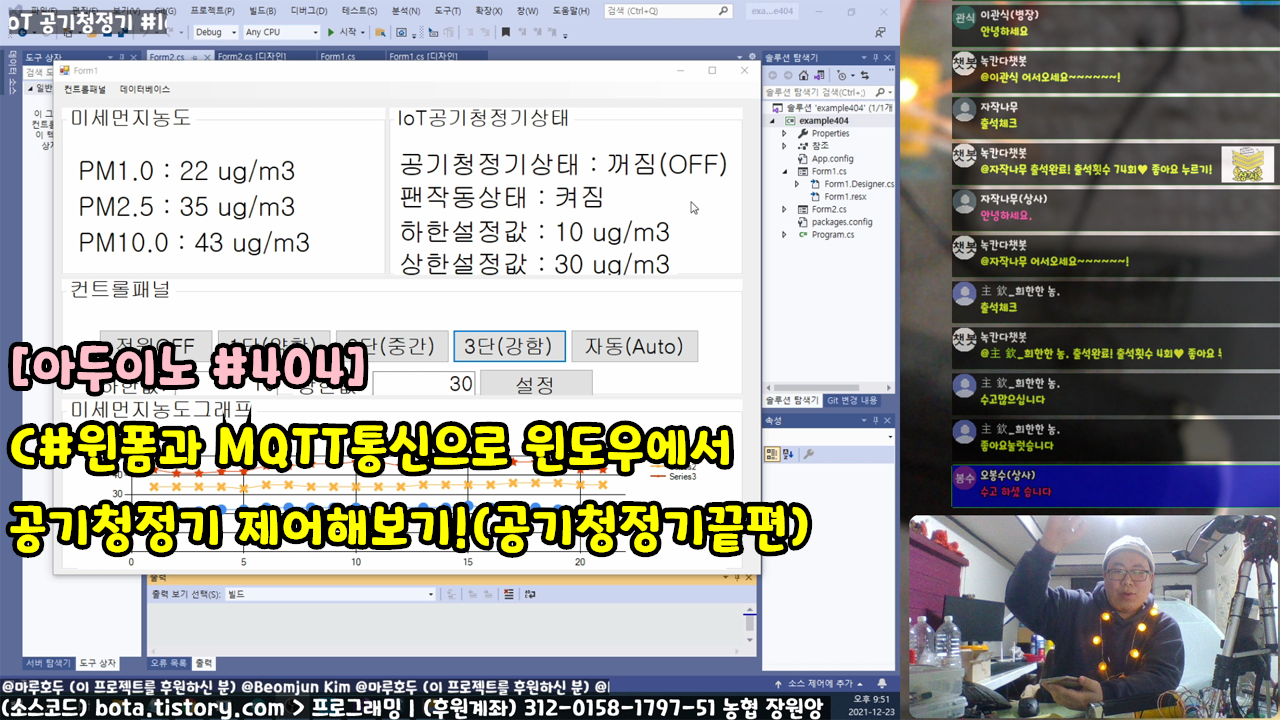Click the Forward arrow in Solution Explorer toolbar
The height and width of the screenshot is (720, 1280).
(788, 75)
